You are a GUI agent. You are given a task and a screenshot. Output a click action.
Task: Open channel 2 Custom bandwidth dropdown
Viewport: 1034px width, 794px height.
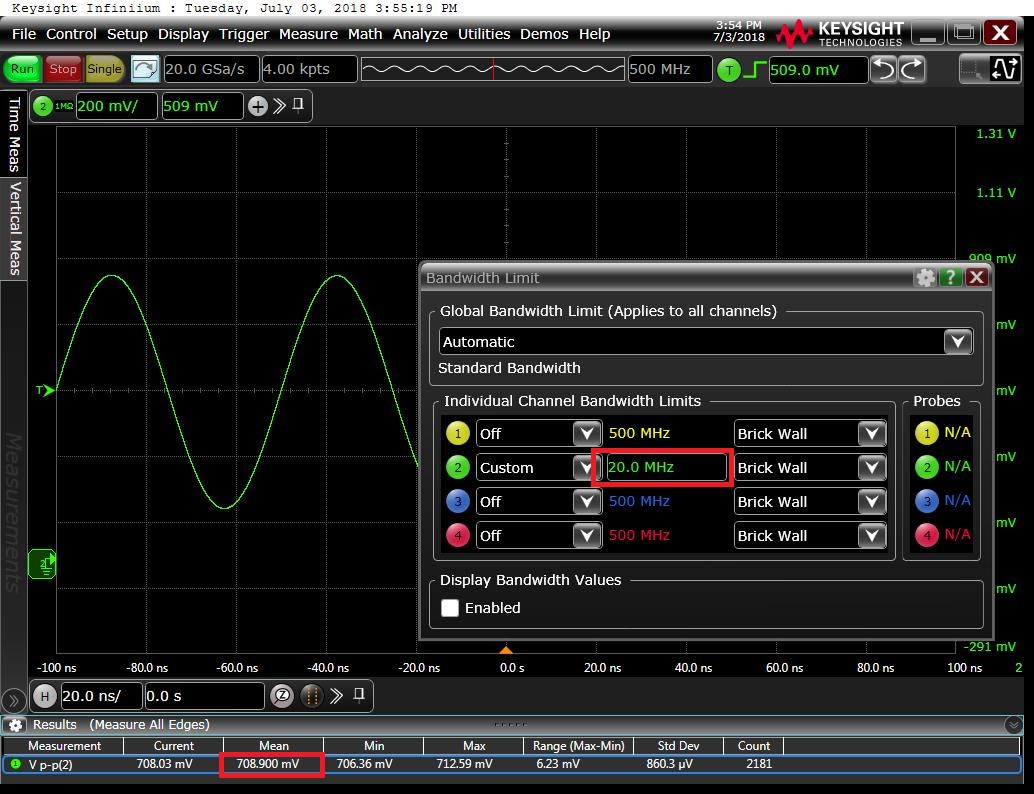(x=586, y=468)
